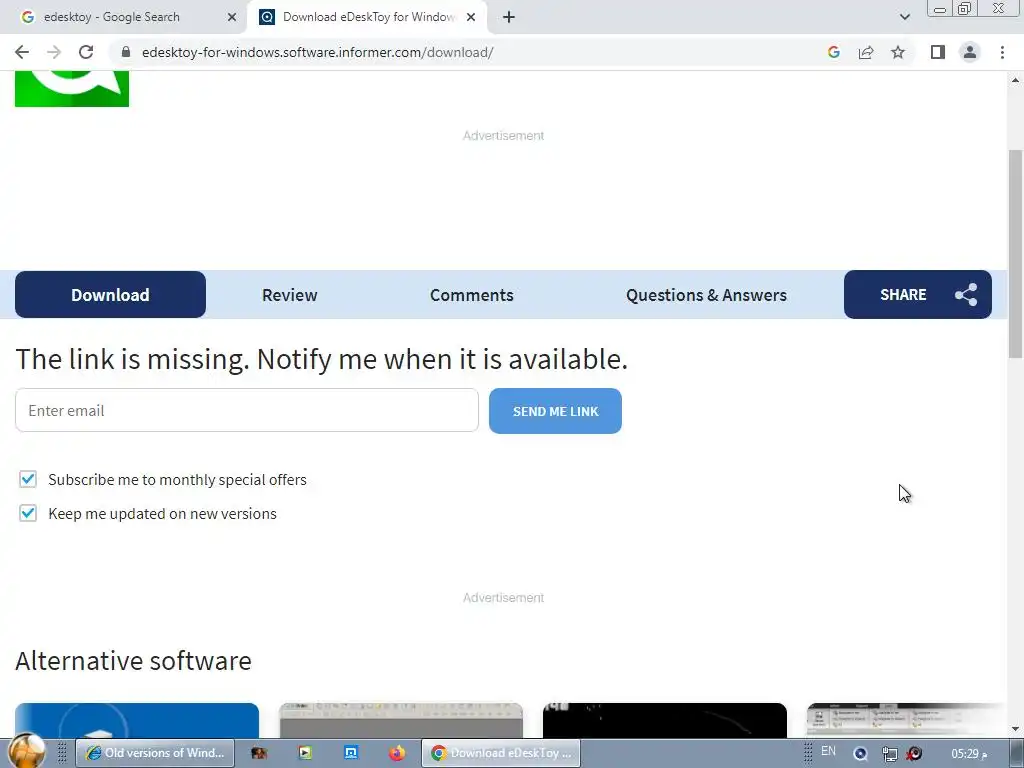Open the network system tray icon
The height and width of the screenshot is (768, 1024).
[889, 754]
